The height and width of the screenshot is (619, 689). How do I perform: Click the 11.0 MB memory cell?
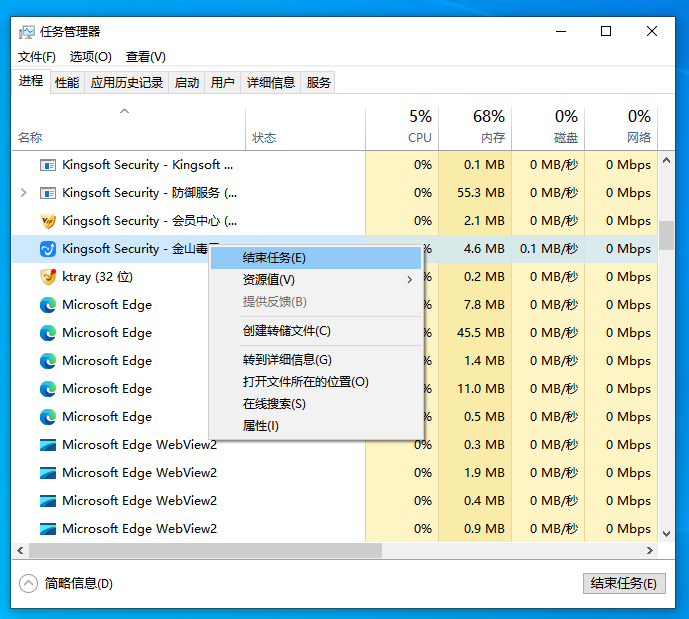[x=475, y=389]
